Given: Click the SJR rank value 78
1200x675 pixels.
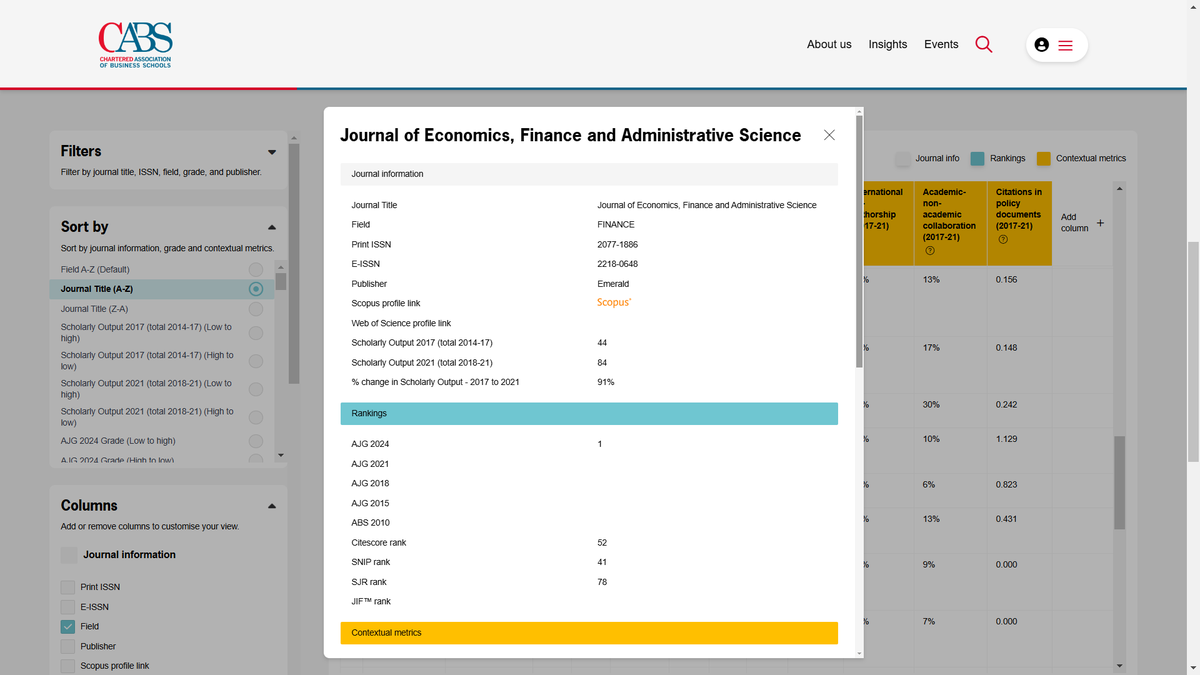Looking at the screenshot, I should coord(602,582).
